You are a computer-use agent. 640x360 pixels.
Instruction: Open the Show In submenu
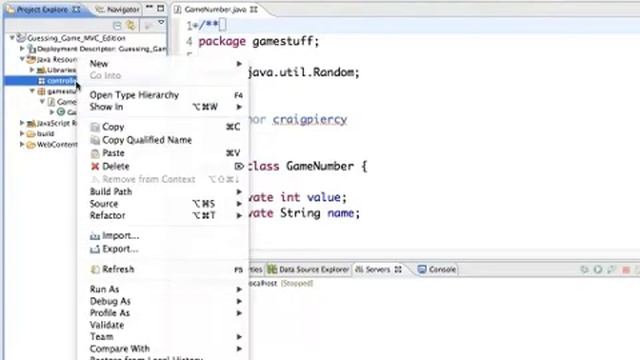click(163, 107)
